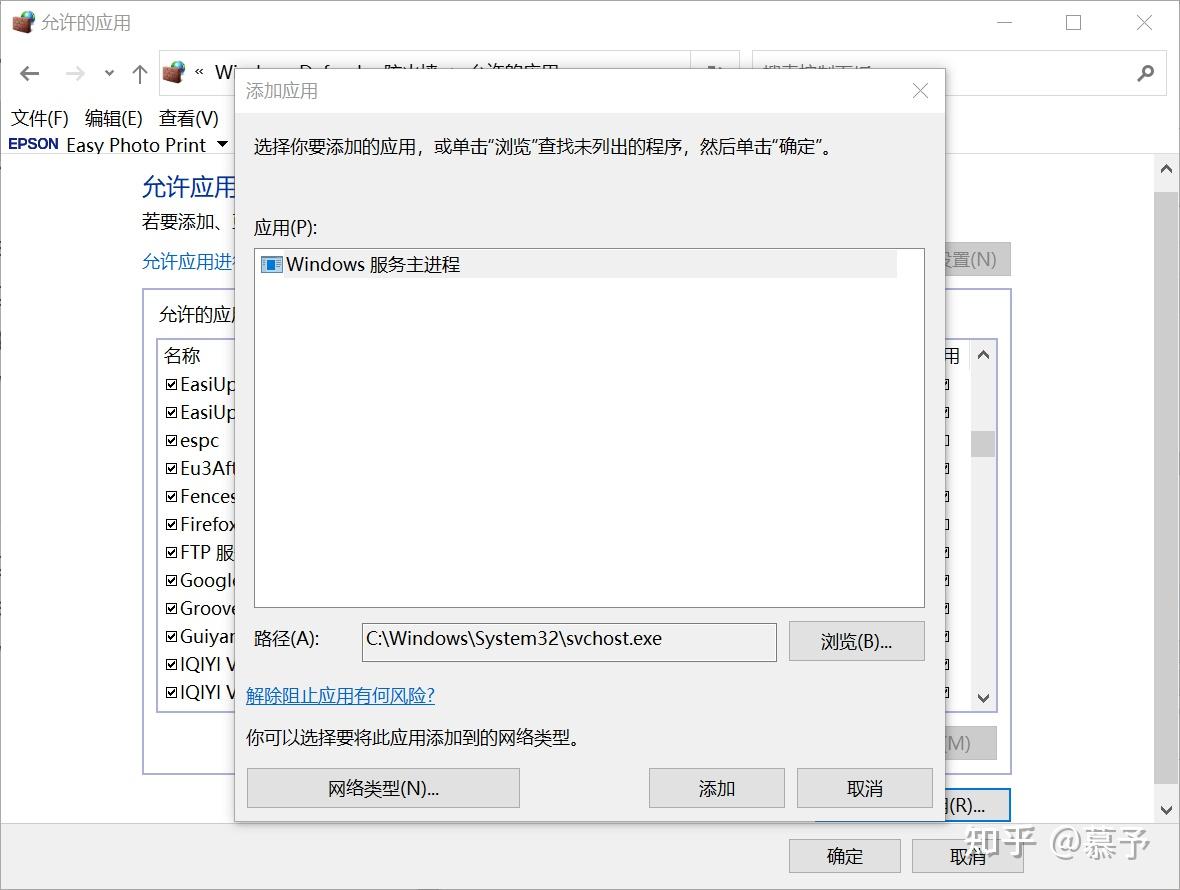Click the main window scroll-up arrow

(1166, 169)
